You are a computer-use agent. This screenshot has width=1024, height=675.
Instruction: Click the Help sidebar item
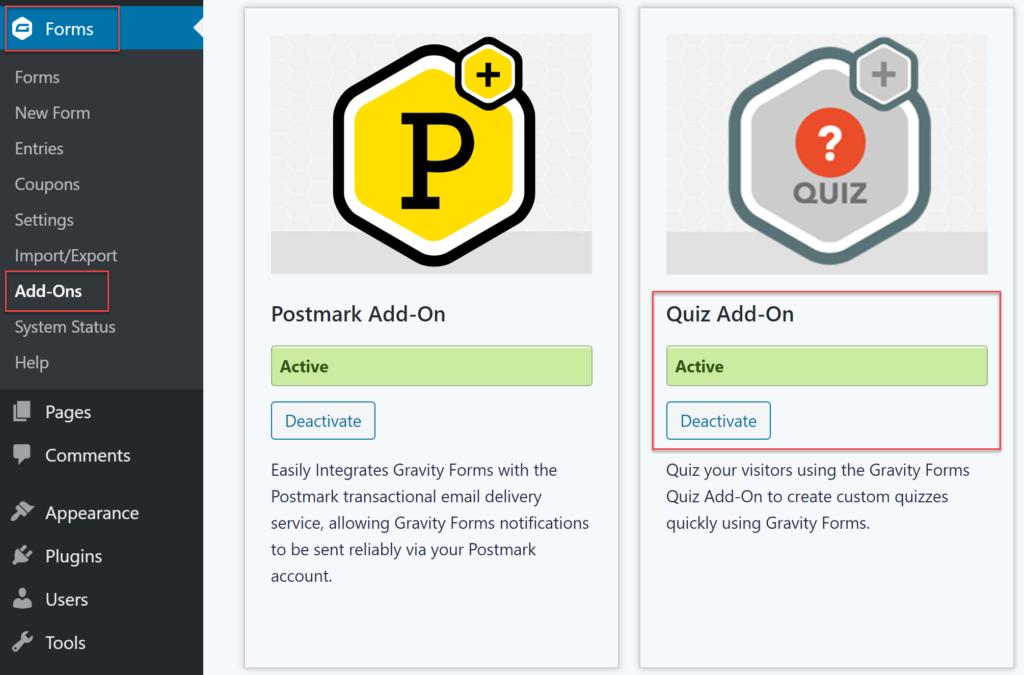pos(31,363)
